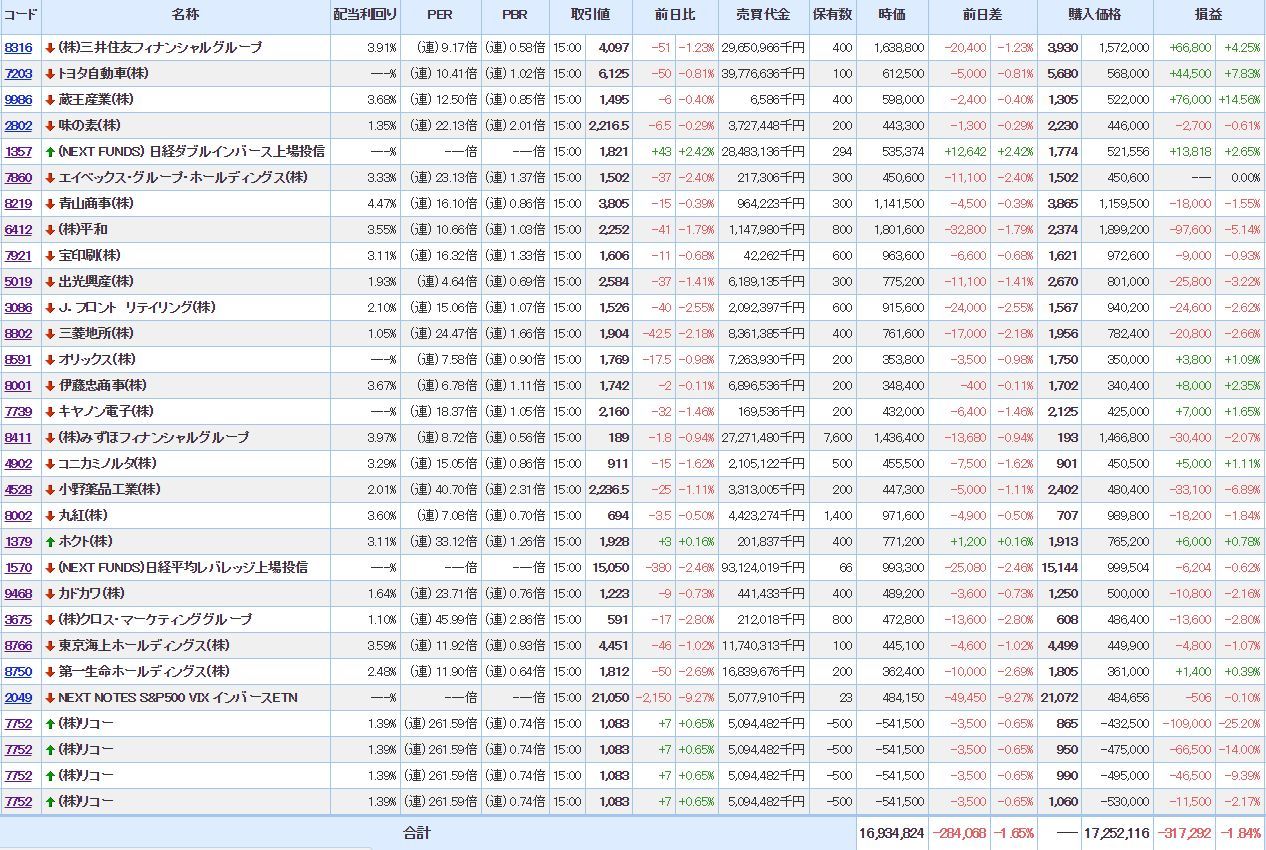Click the 保有数 column header
Viewport: 1266px width, 850px height.
point(832,15)
